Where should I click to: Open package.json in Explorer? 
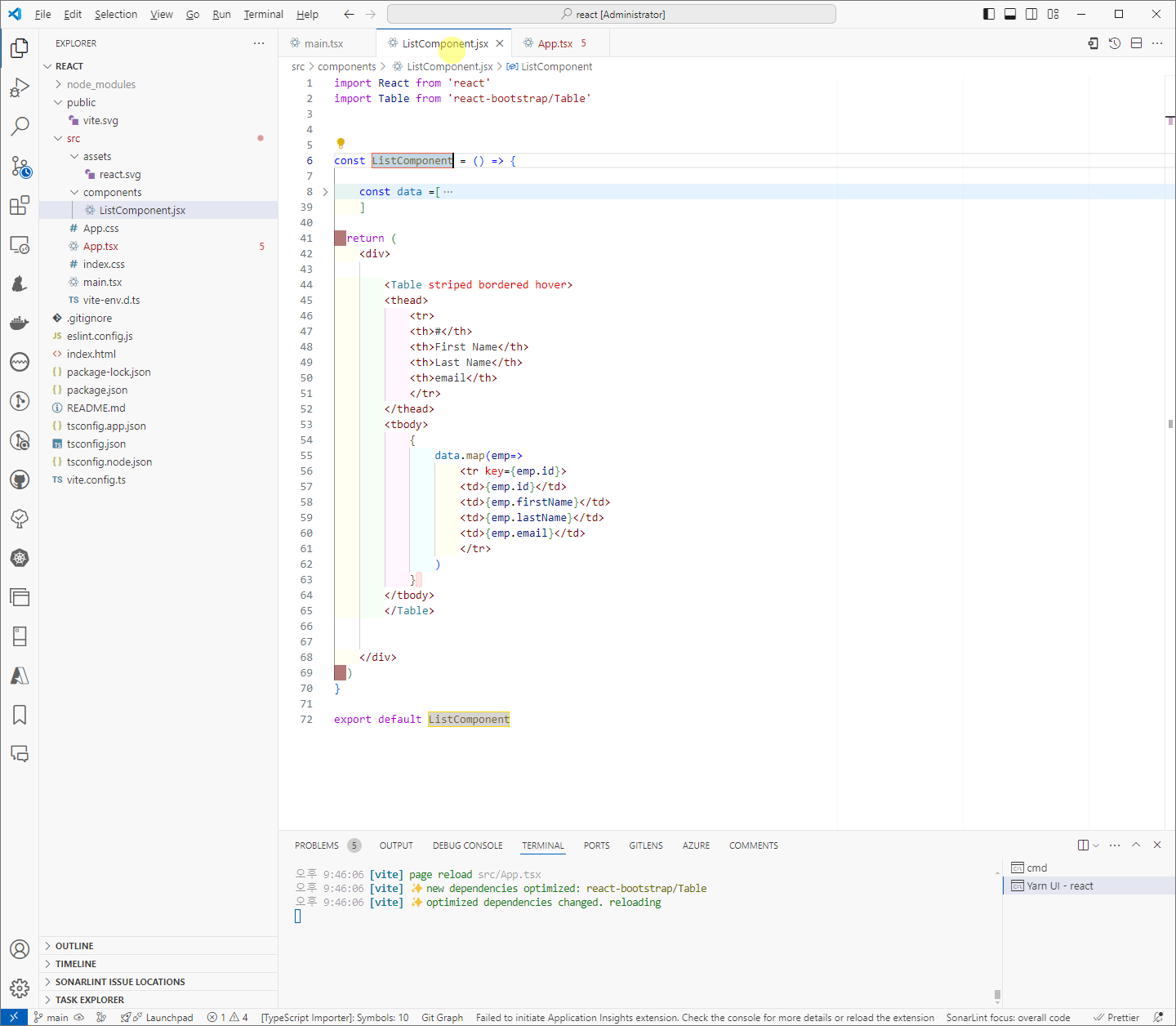click(158, 390)
